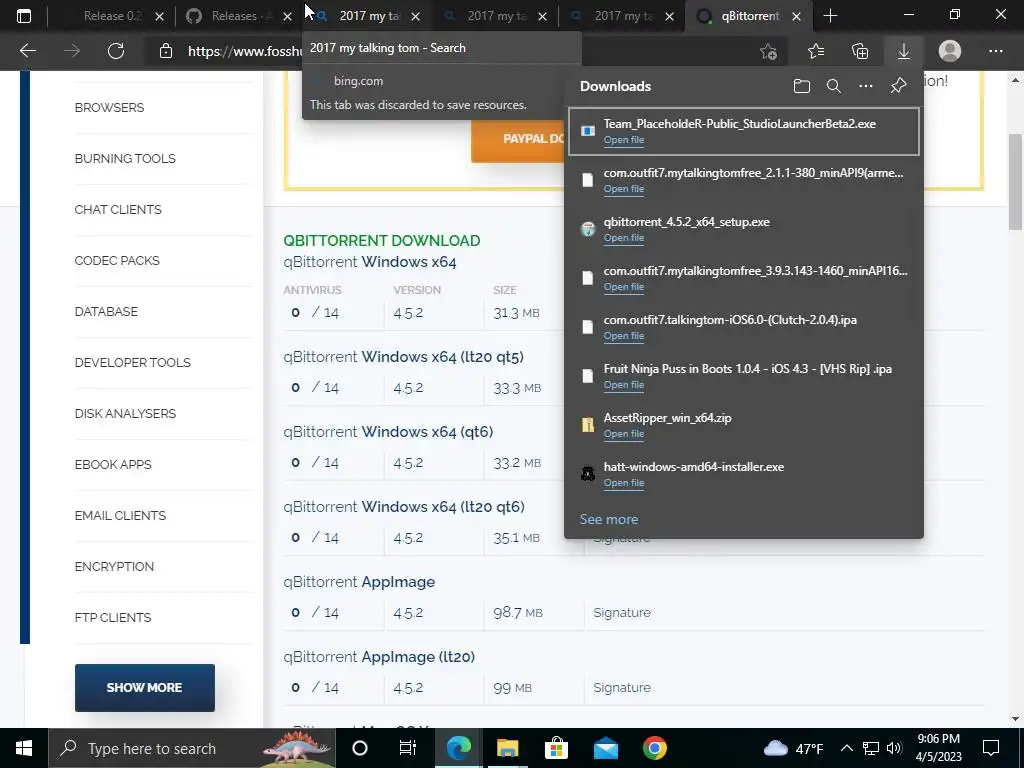Open Mail app from taskbar
1024x768 pixels.
605,748
